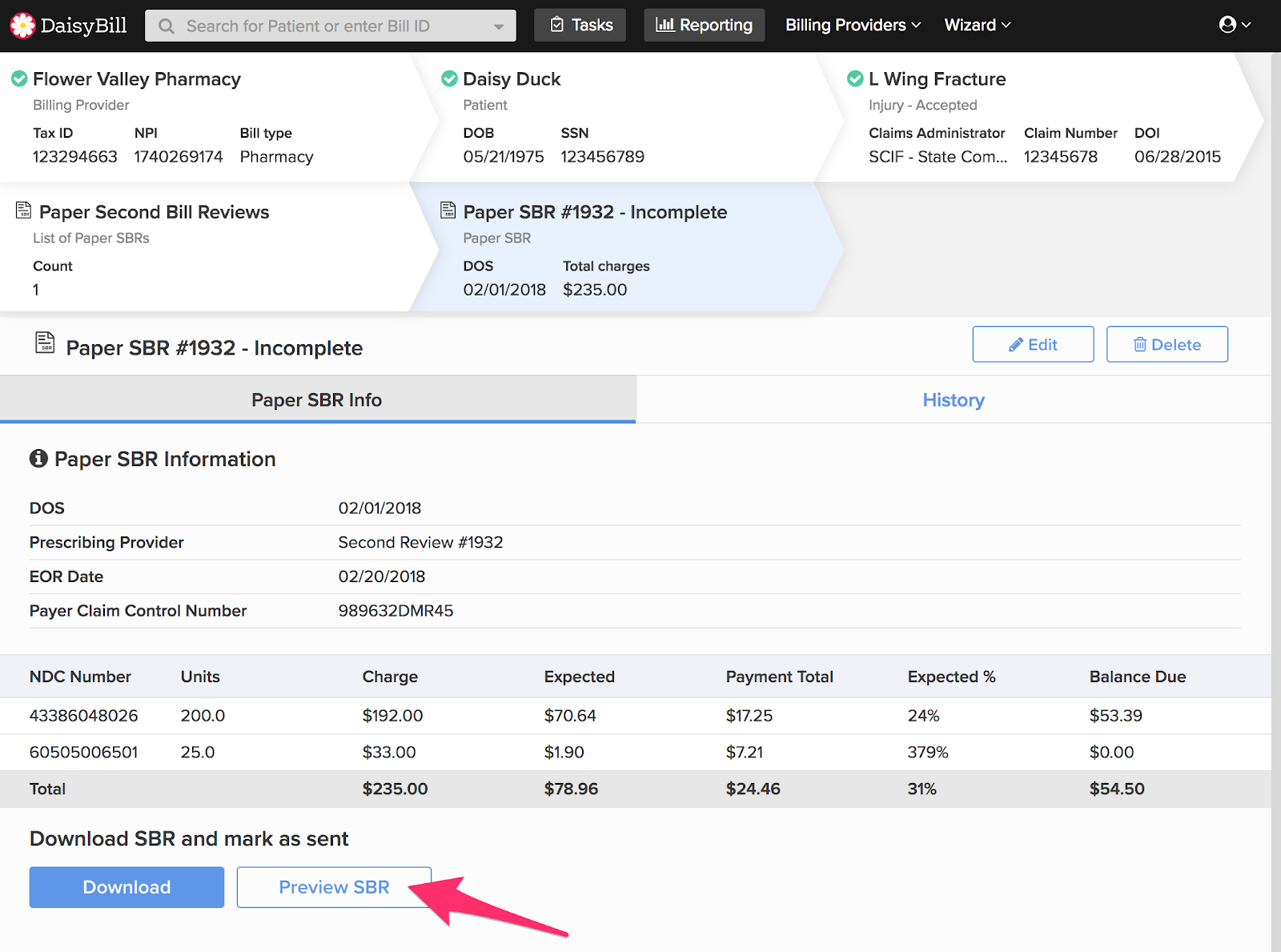1281x952 pixels.
Task: Expand the Billing Providers menu
Action: (853, 25)
